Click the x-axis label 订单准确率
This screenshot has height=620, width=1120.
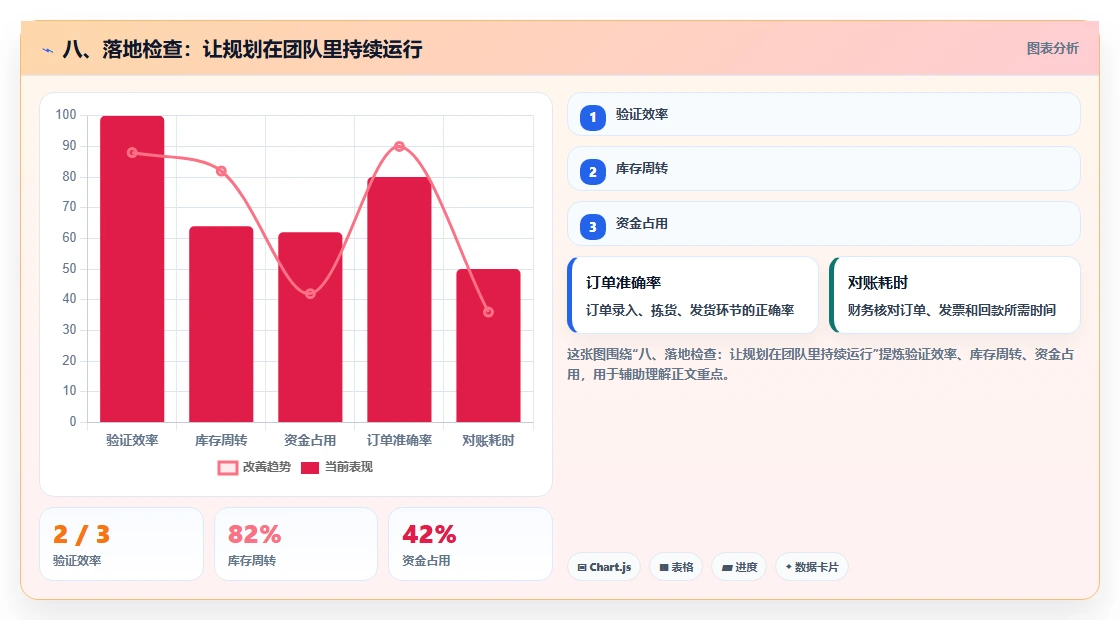[x=399, y=441]
